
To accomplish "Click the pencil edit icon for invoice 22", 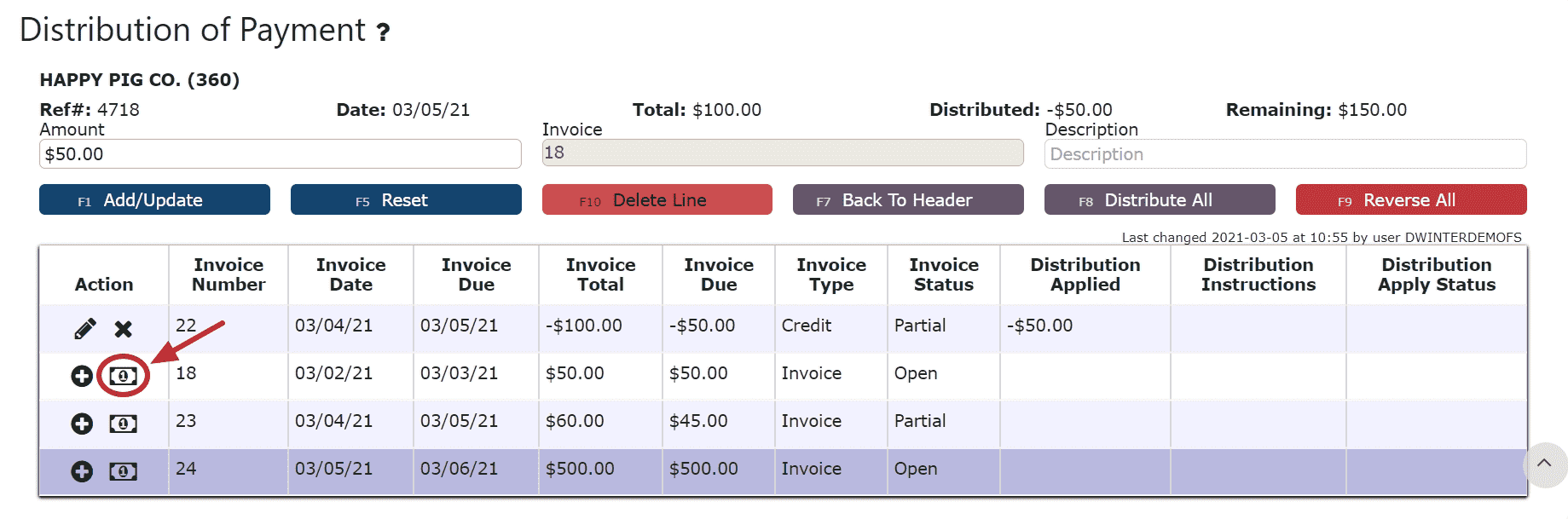I will coord(85,329).
